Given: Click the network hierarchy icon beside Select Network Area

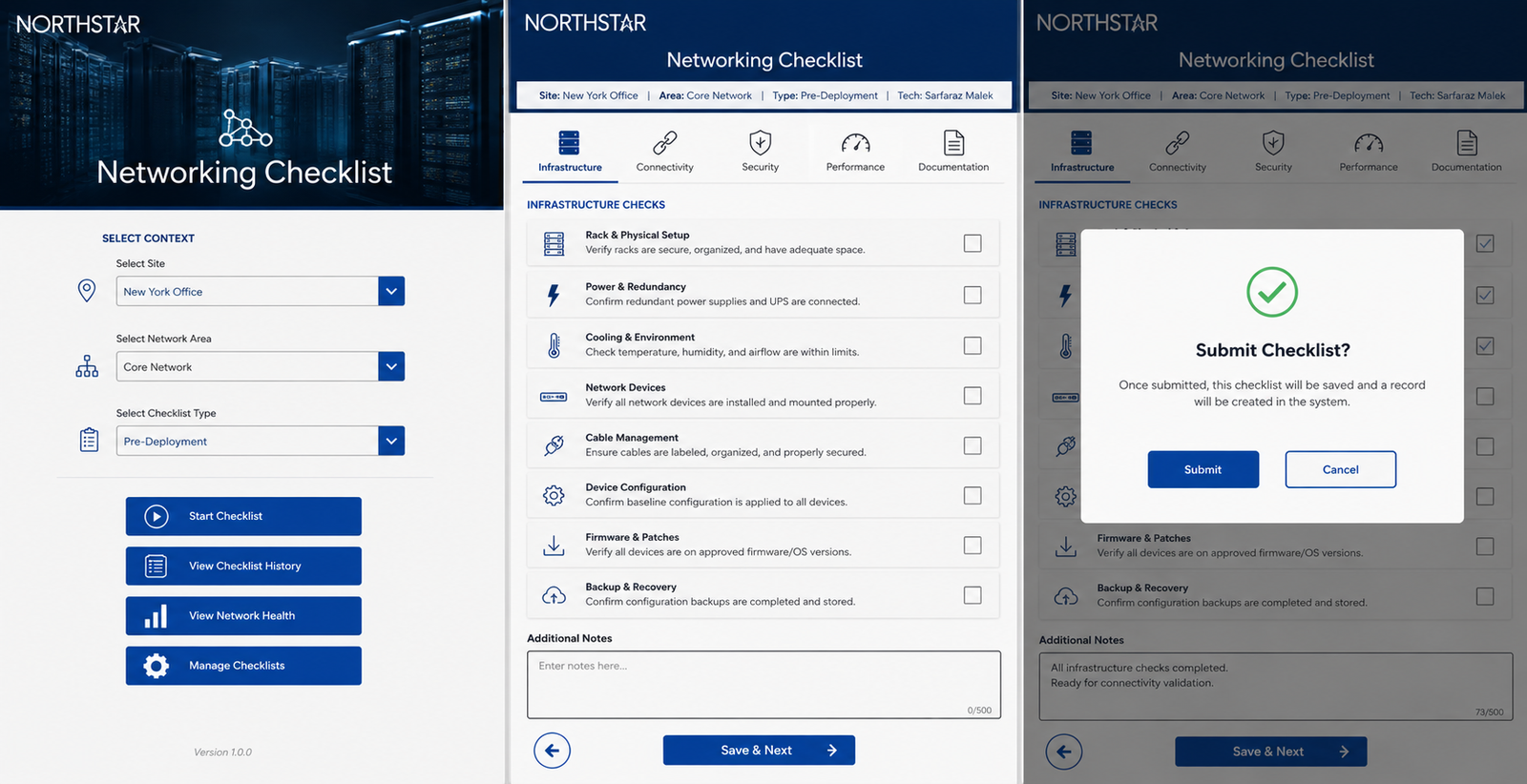Looking at the screenshot, I should 87,366.
